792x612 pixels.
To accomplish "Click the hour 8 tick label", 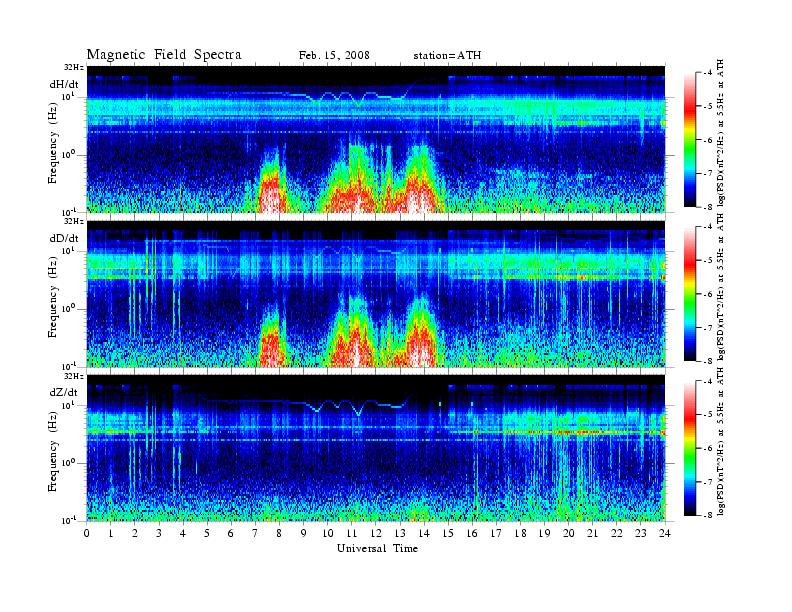I will click(x=279, y=534).
